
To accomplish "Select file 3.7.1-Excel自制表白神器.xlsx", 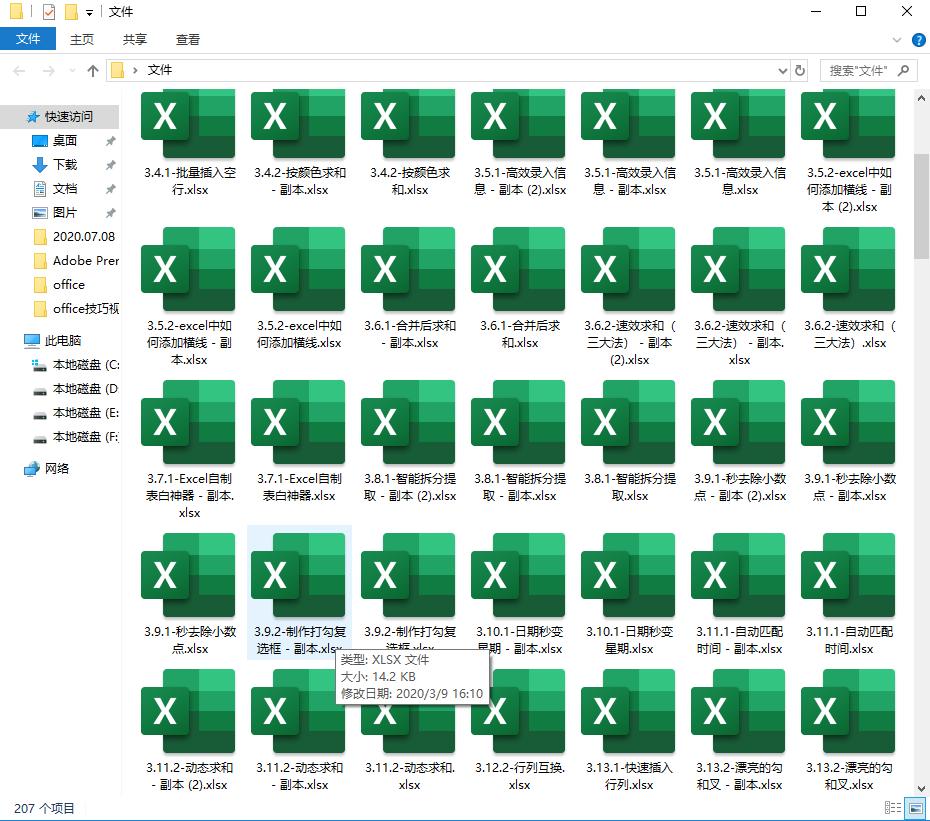I will coord(299,442).
